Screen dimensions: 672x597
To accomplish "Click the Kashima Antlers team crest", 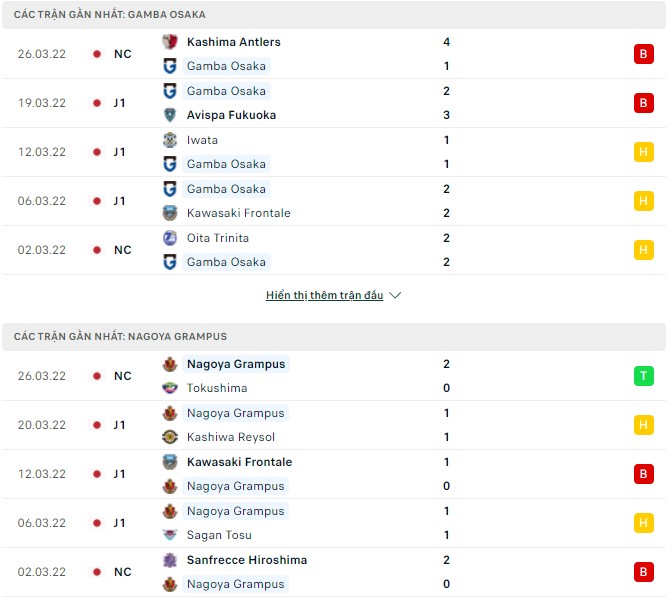I will click(170, 42).
